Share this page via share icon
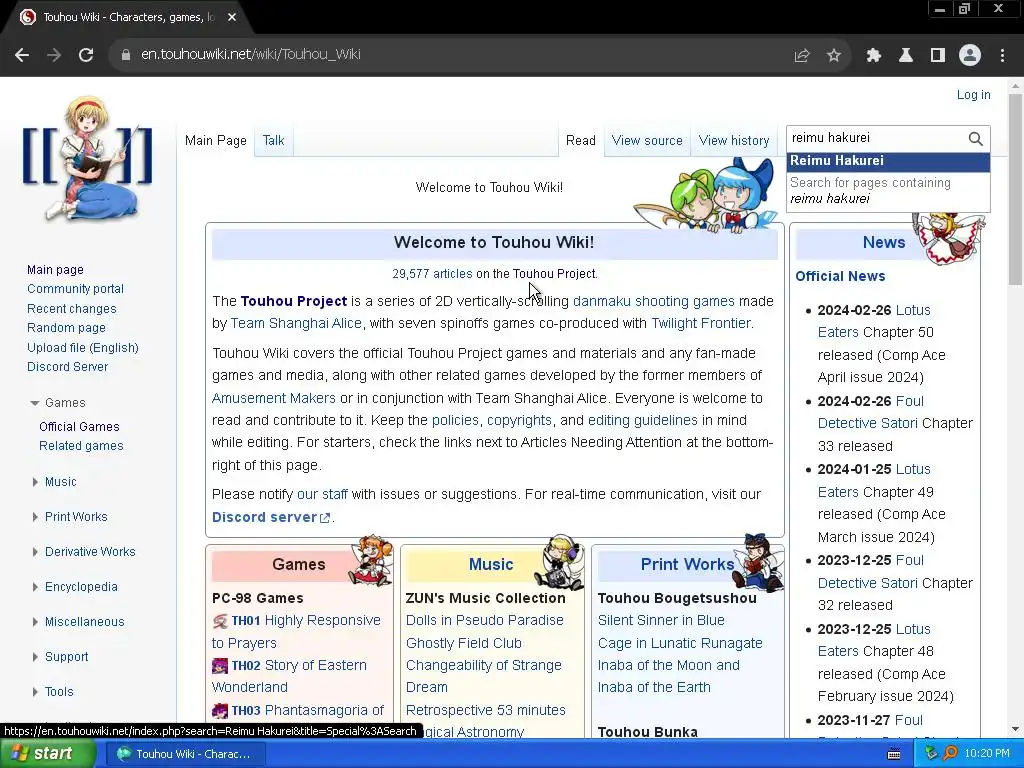The height and width of the screenshot is (768, 1024). [802, 56]
